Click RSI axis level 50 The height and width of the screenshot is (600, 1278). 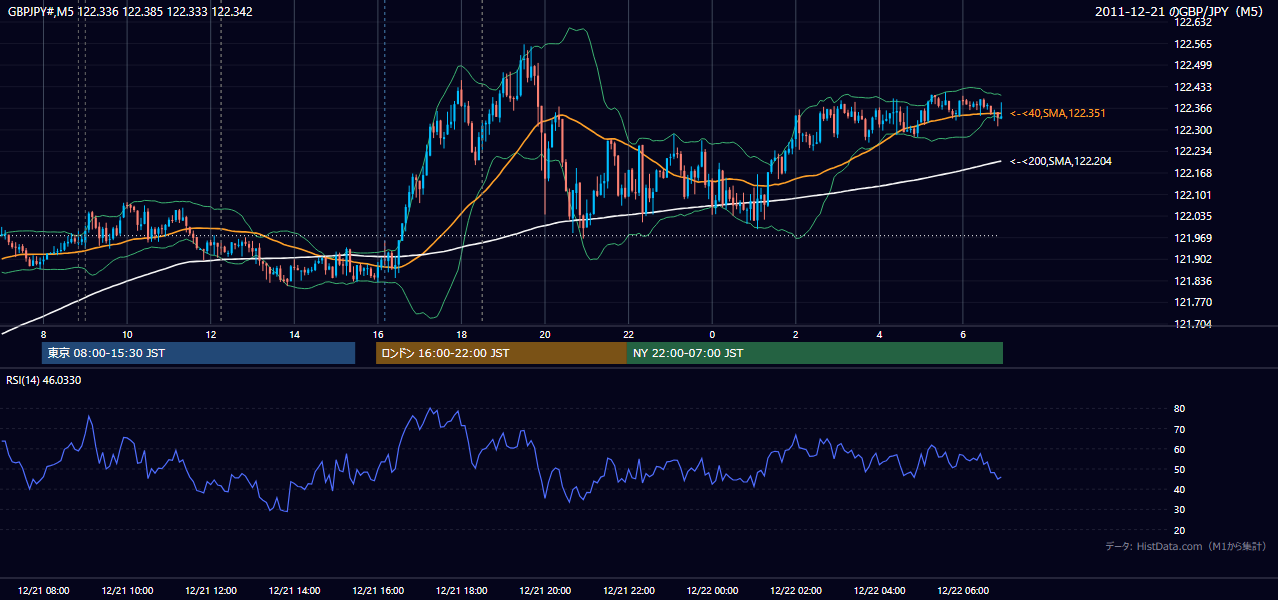tap(1180, 469)
